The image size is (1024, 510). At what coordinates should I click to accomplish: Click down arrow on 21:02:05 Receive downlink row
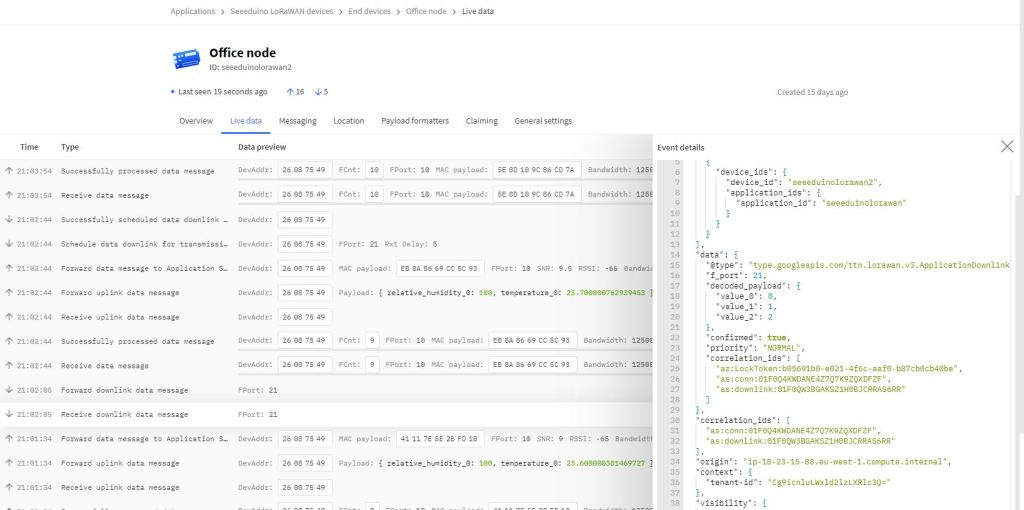coord(9,414)
